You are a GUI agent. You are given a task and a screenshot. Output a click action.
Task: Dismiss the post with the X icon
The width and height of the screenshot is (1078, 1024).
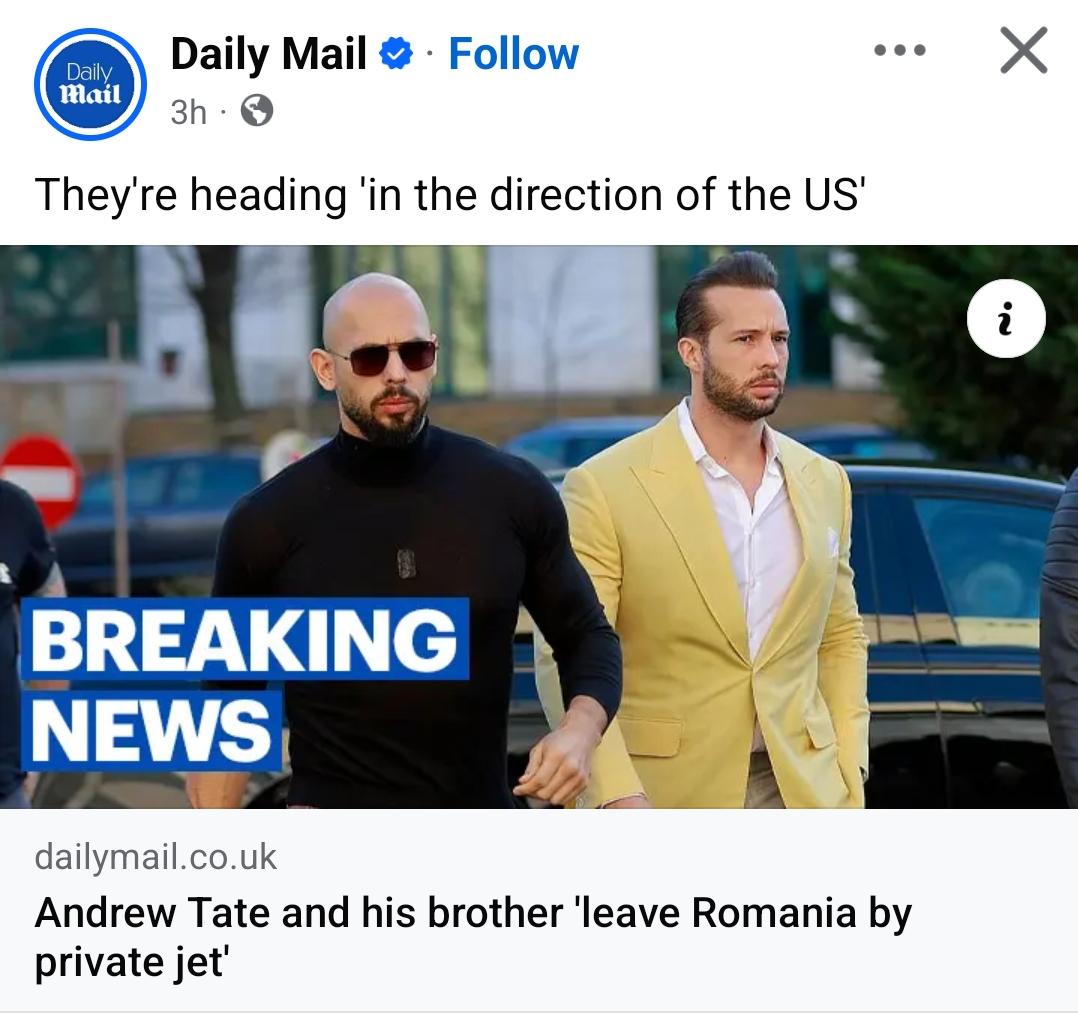click(x=1024, y=50)
